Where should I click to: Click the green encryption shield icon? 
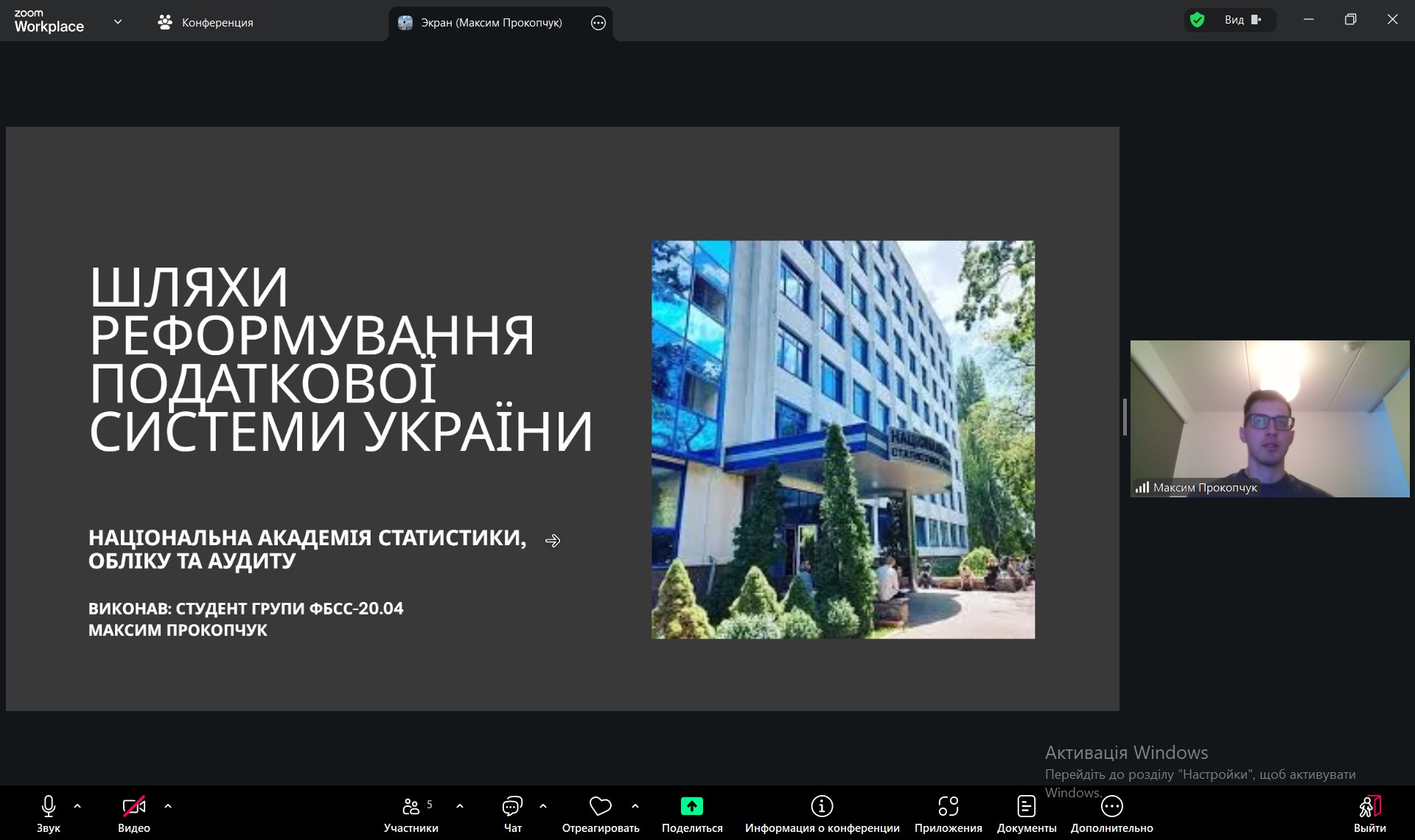tap(1198, 20)
